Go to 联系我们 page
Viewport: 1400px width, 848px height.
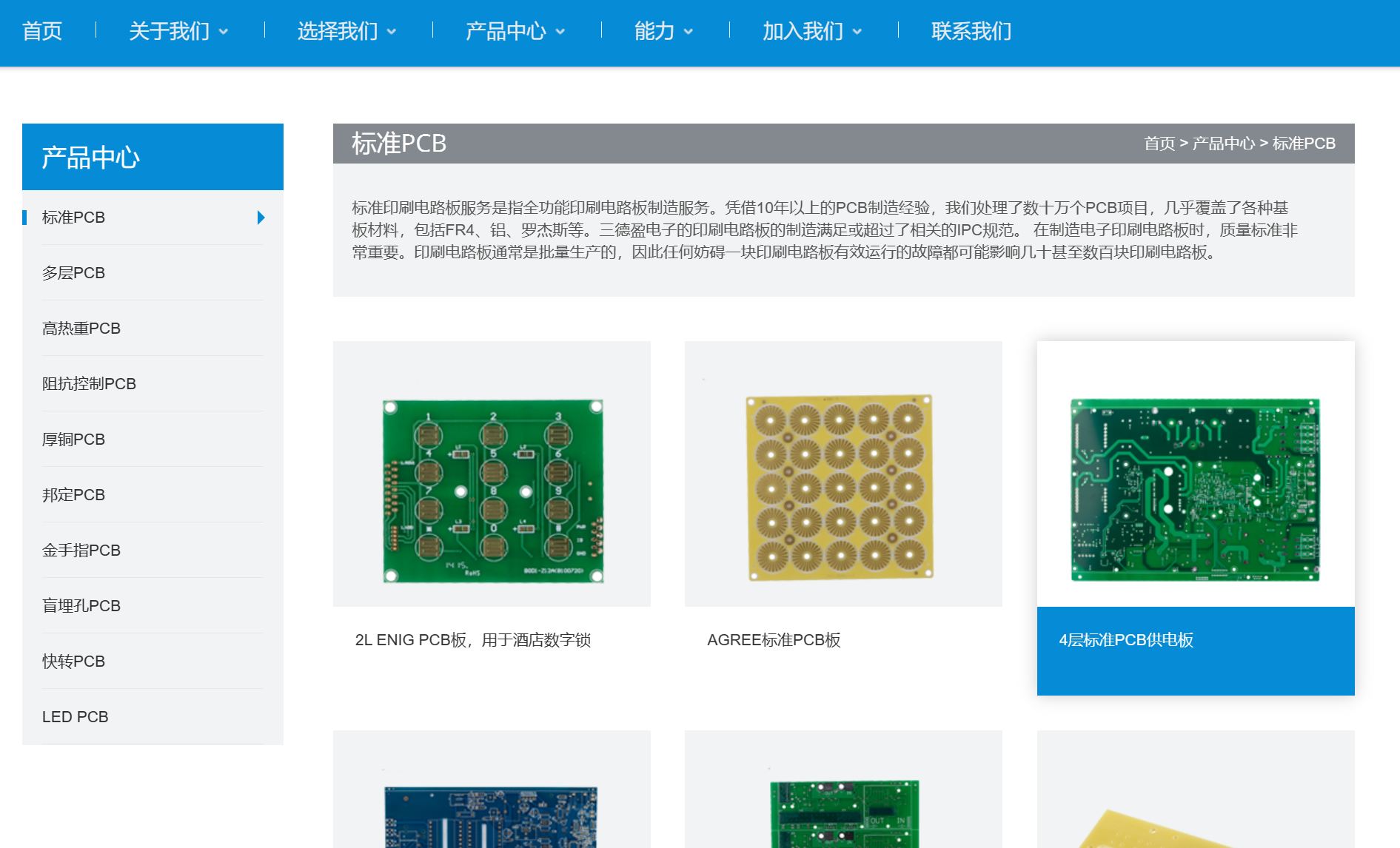(971, 31)
